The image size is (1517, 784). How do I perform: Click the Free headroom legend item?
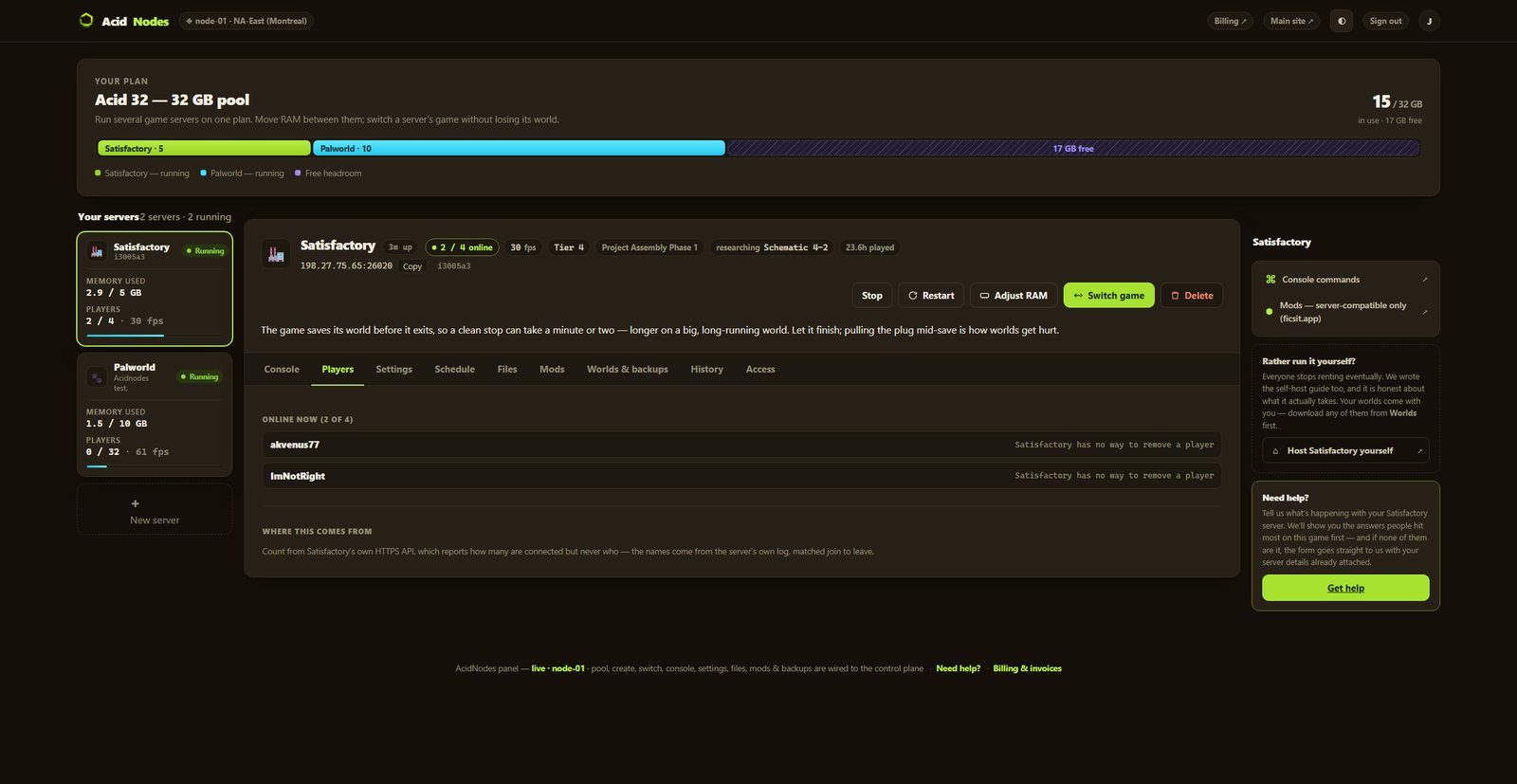pyautogui.click(x=328, y=173)
